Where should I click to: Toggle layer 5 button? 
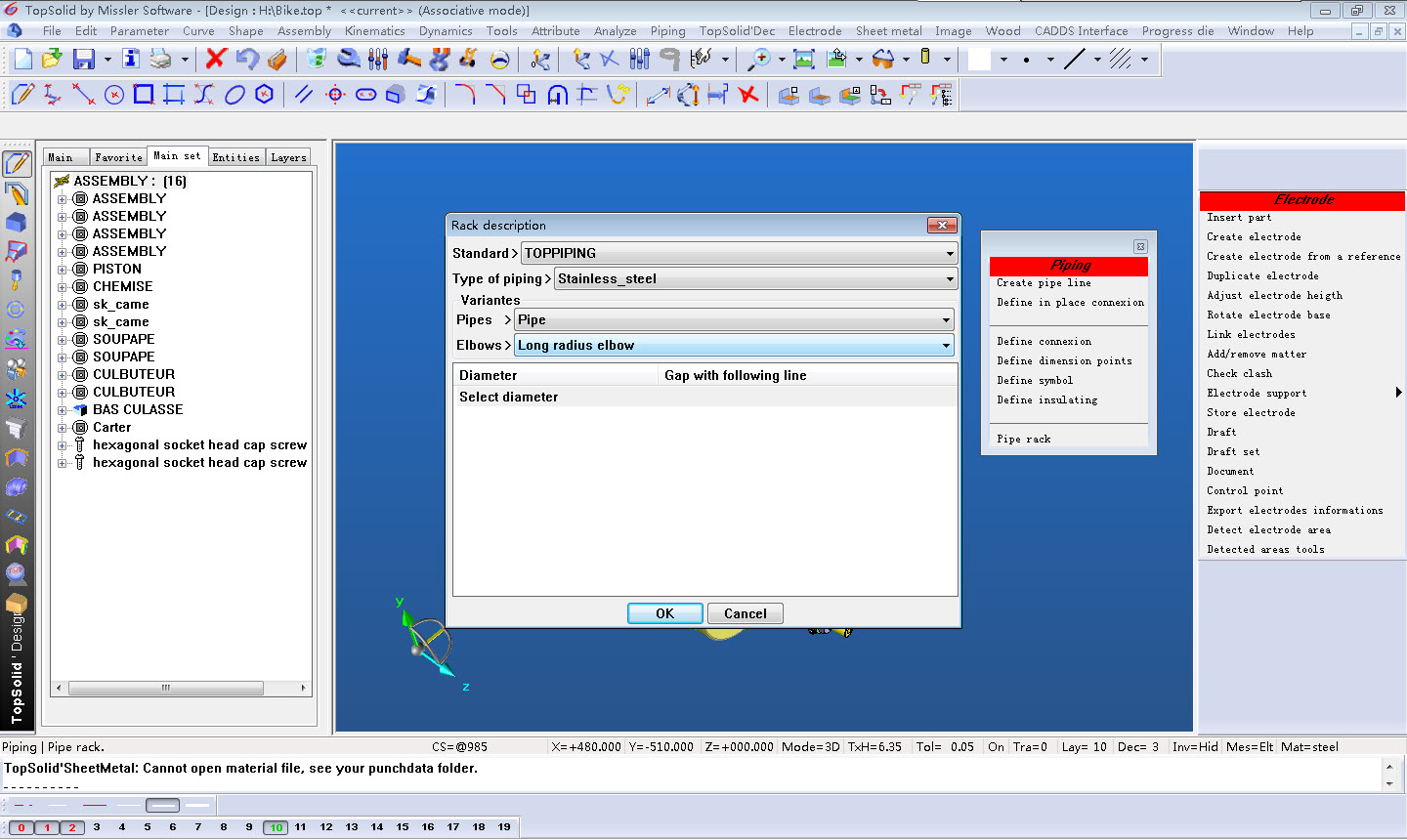point(148,827)
